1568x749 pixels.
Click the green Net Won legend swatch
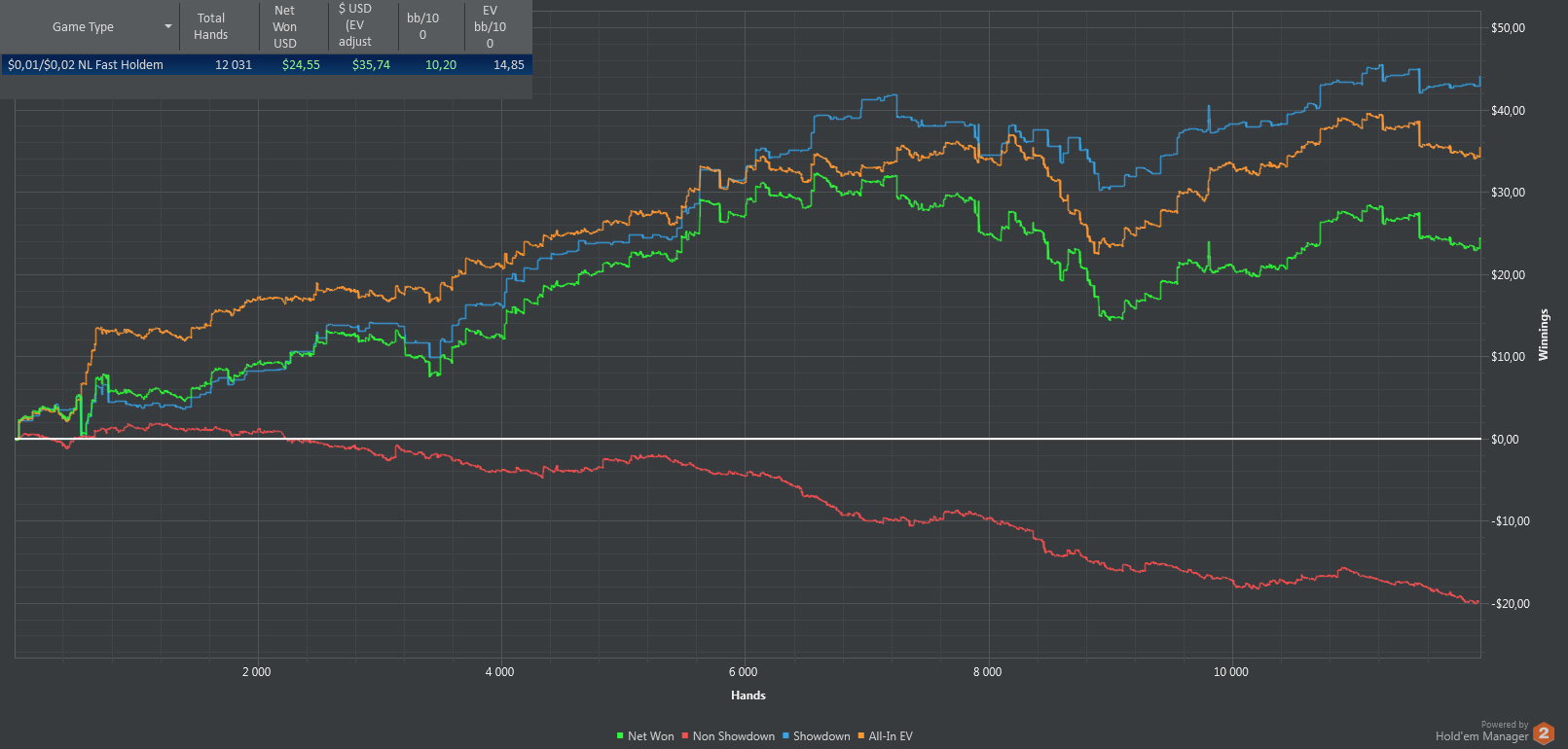pos(620,736)
